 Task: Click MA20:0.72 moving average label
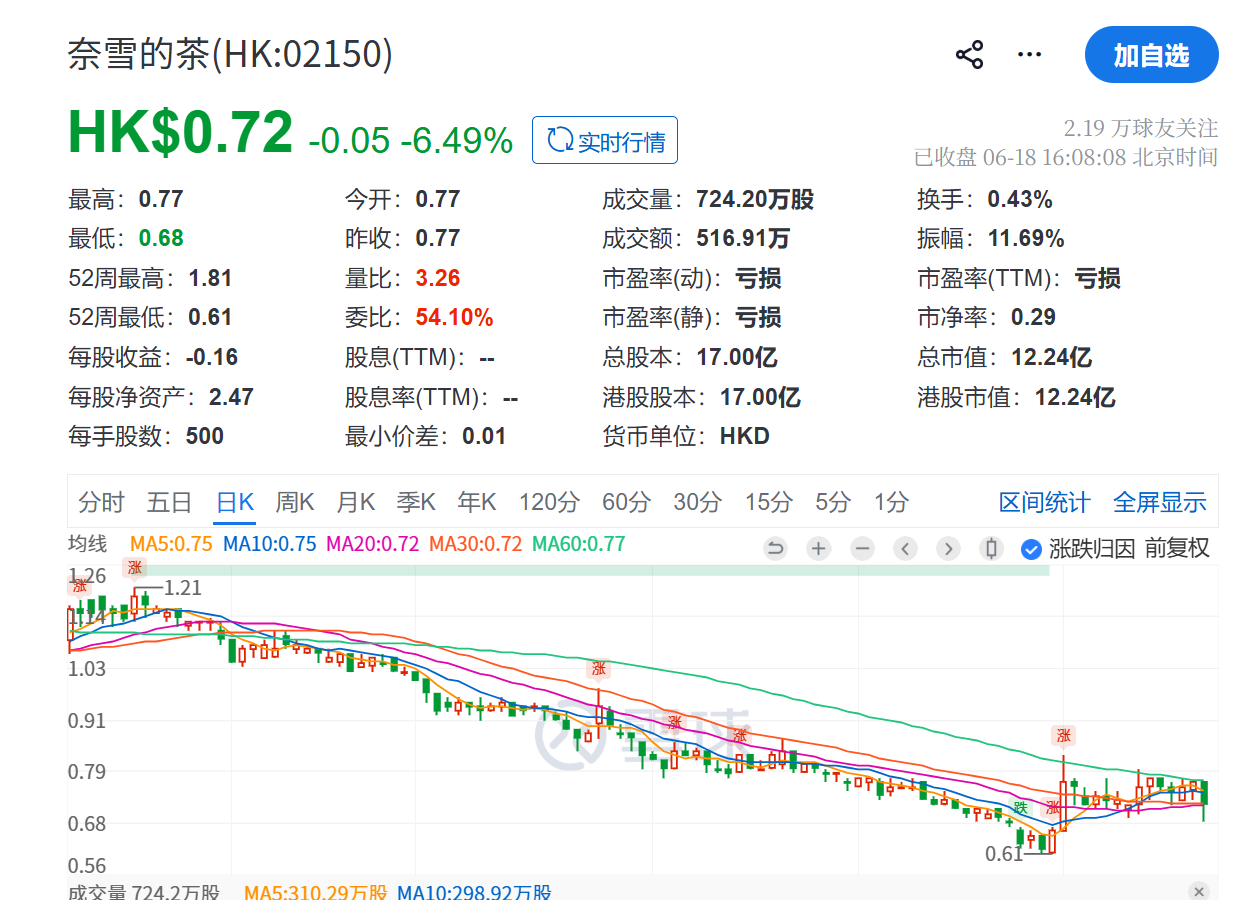pos(373,545)
